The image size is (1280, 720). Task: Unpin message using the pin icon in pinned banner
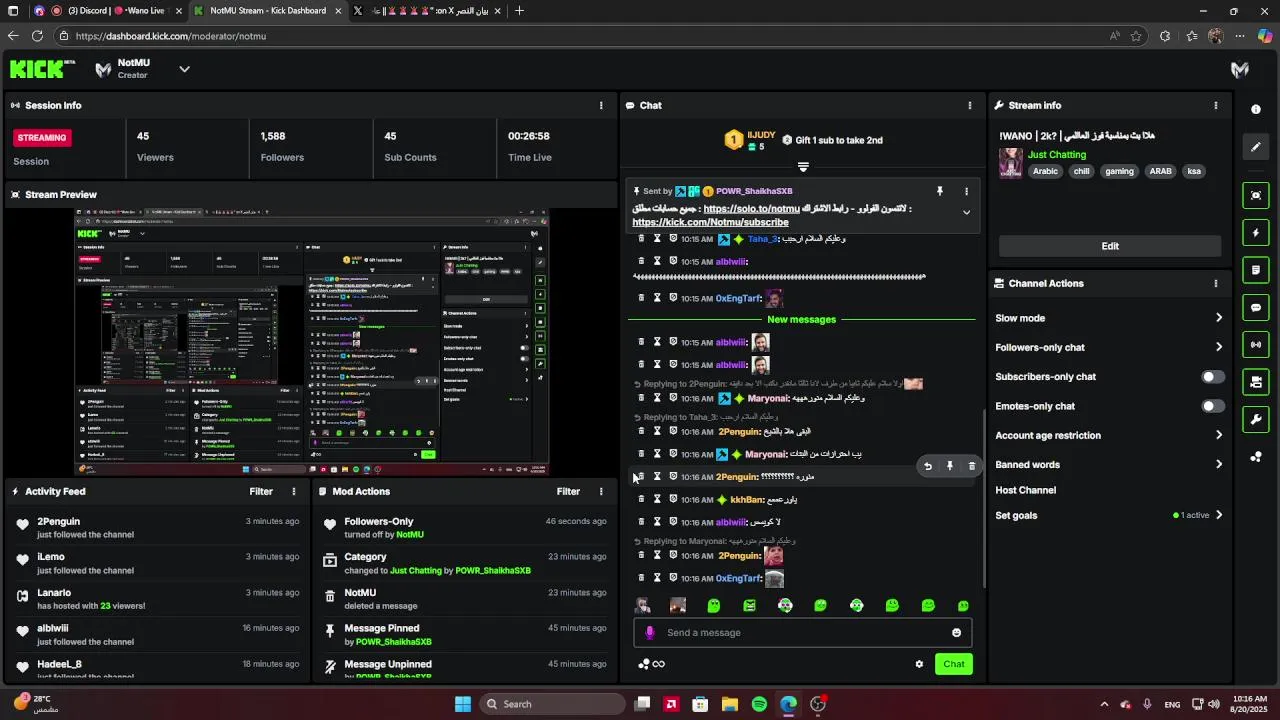coord(939,191)
